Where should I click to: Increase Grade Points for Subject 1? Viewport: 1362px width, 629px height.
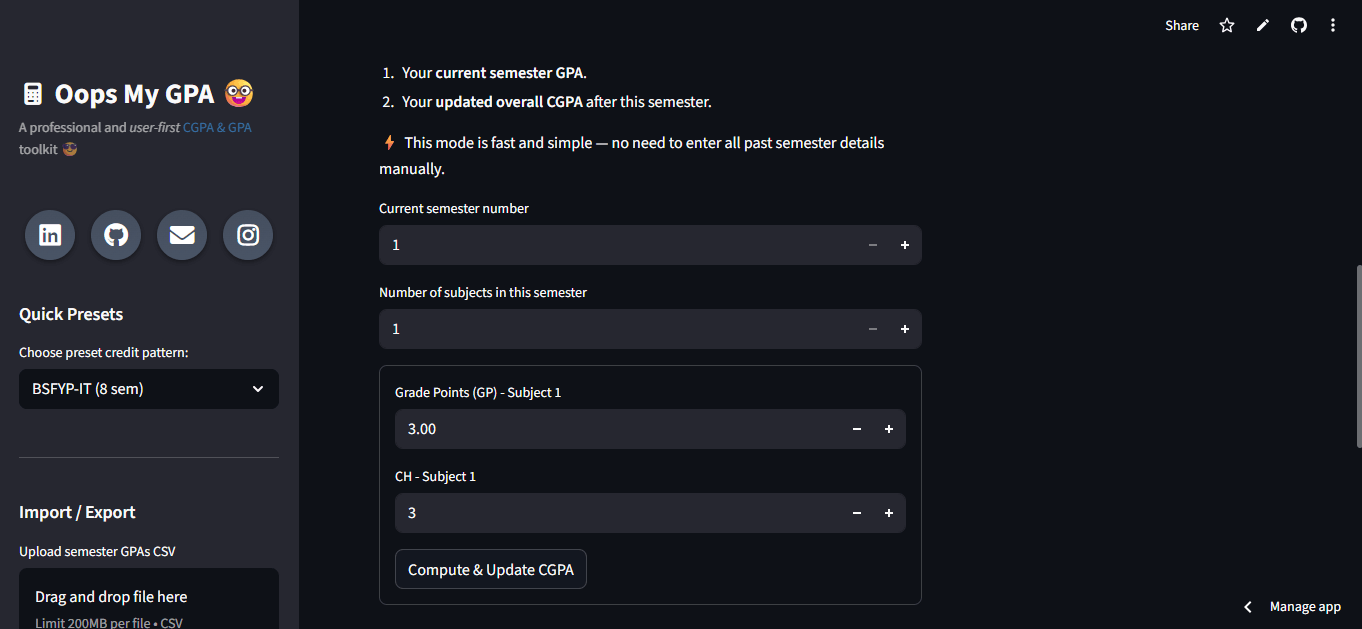coord(888,428)
